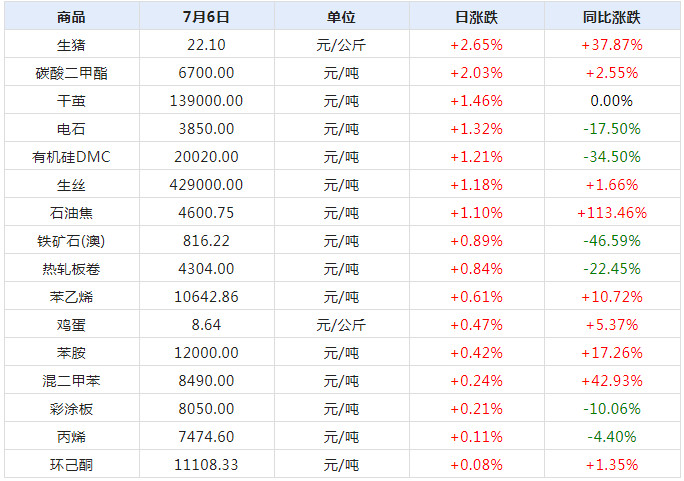This screenshot has width=684, height=481.
Task: Click the 7月6日 column header
Action: 207,17
